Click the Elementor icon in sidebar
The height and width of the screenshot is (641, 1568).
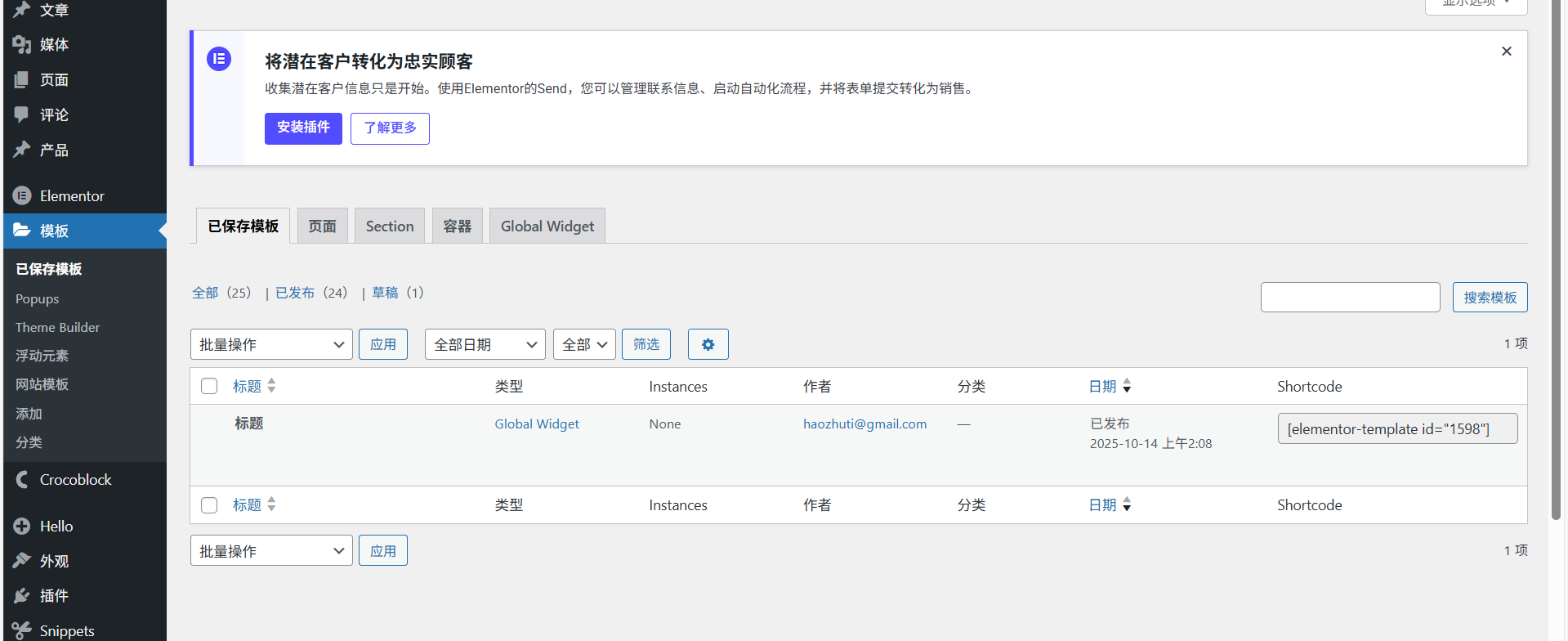[22, 196]
